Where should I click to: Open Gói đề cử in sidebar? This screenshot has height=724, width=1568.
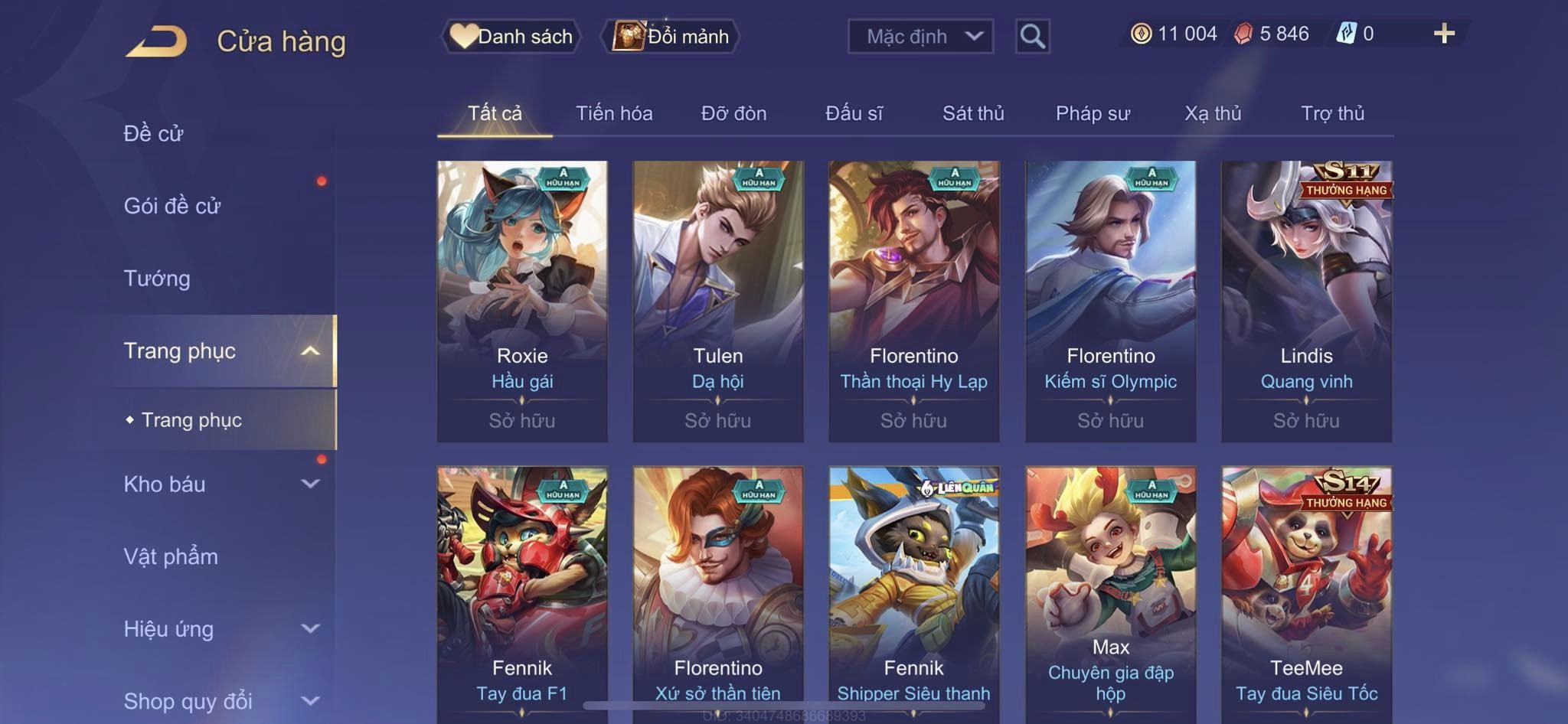click(172, 206)
